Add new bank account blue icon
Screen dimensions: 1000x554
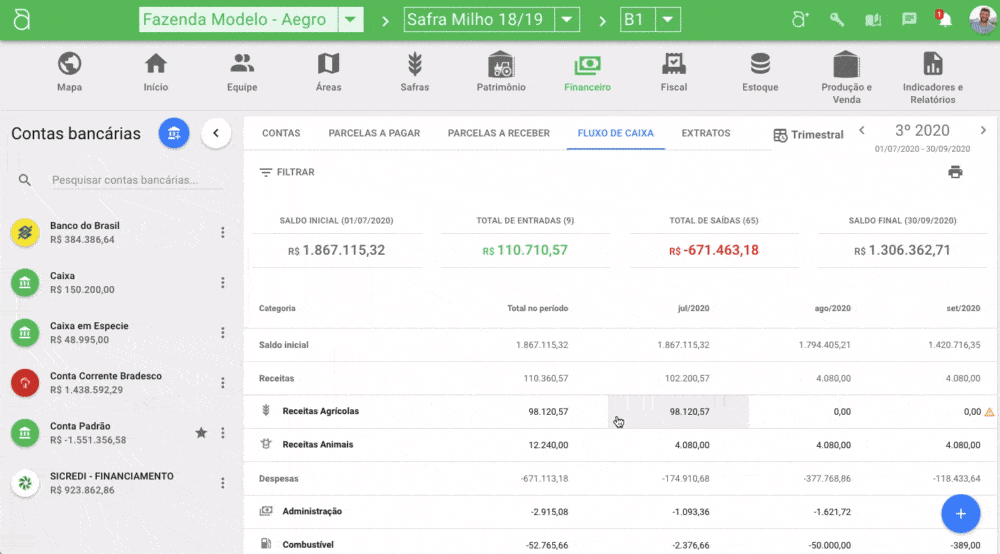coord(174,133)
